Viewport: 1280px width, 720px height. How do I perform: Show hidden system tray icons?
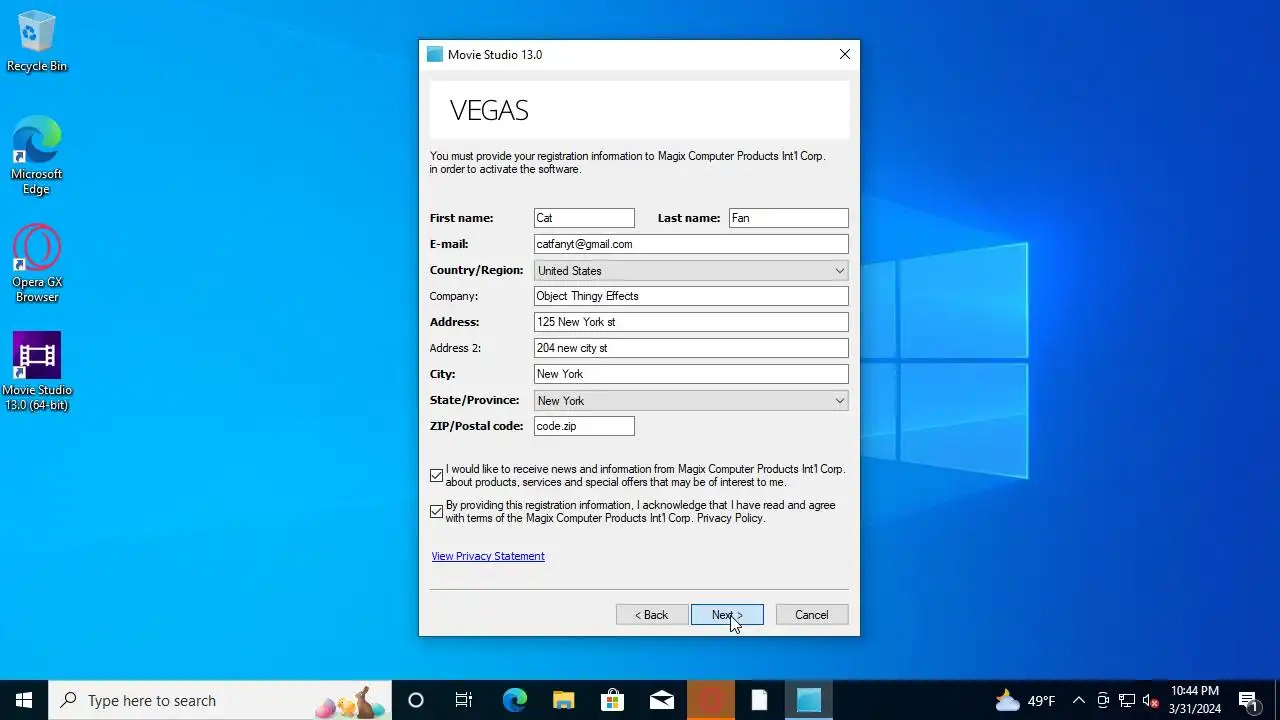[1079, 700]
